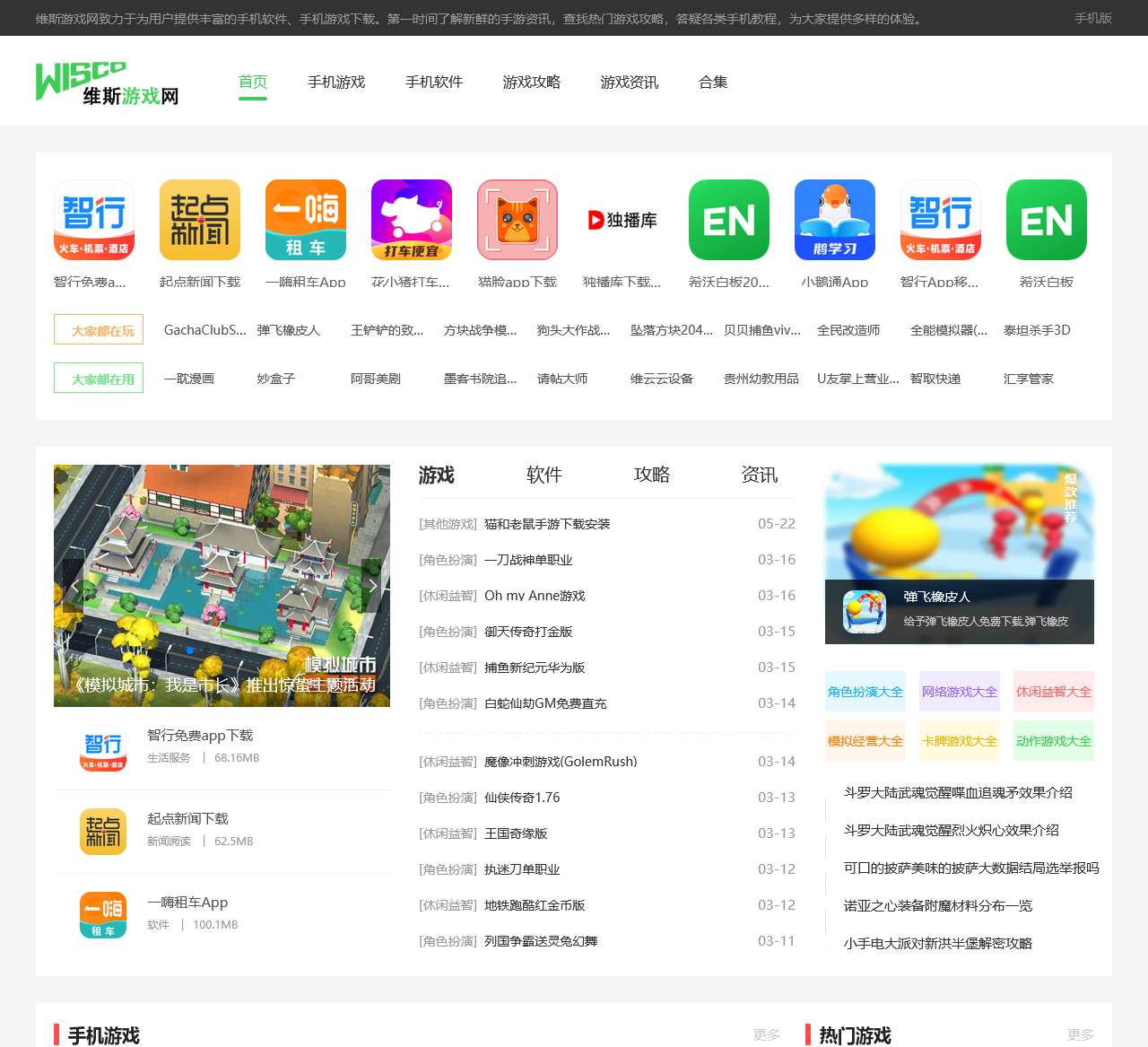This screenshot has height=1047, width=1148.
Task: Go to the 首页 navigation item
Action: 253,82
